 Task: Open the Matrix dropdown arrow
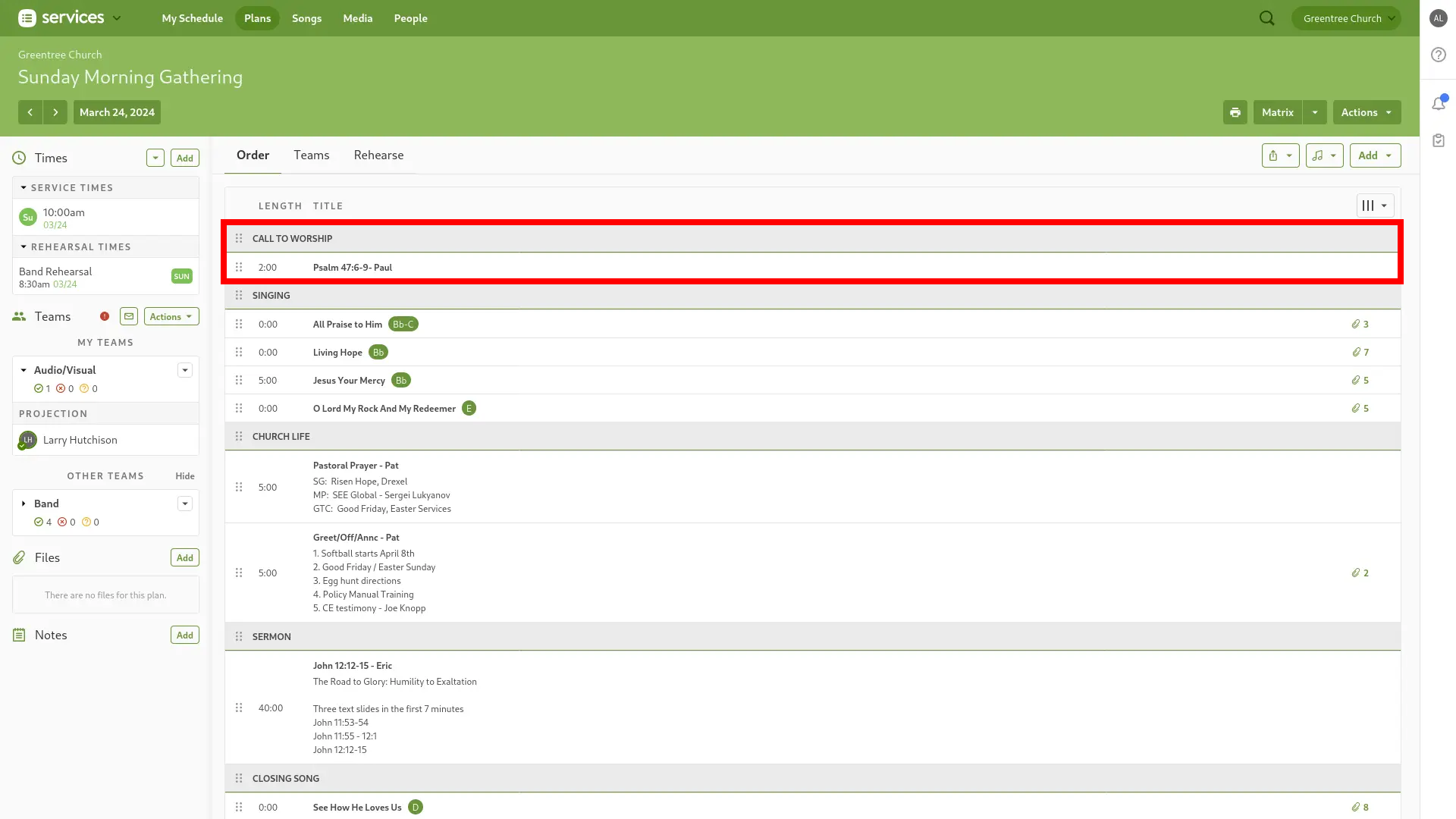point(1315,112)
